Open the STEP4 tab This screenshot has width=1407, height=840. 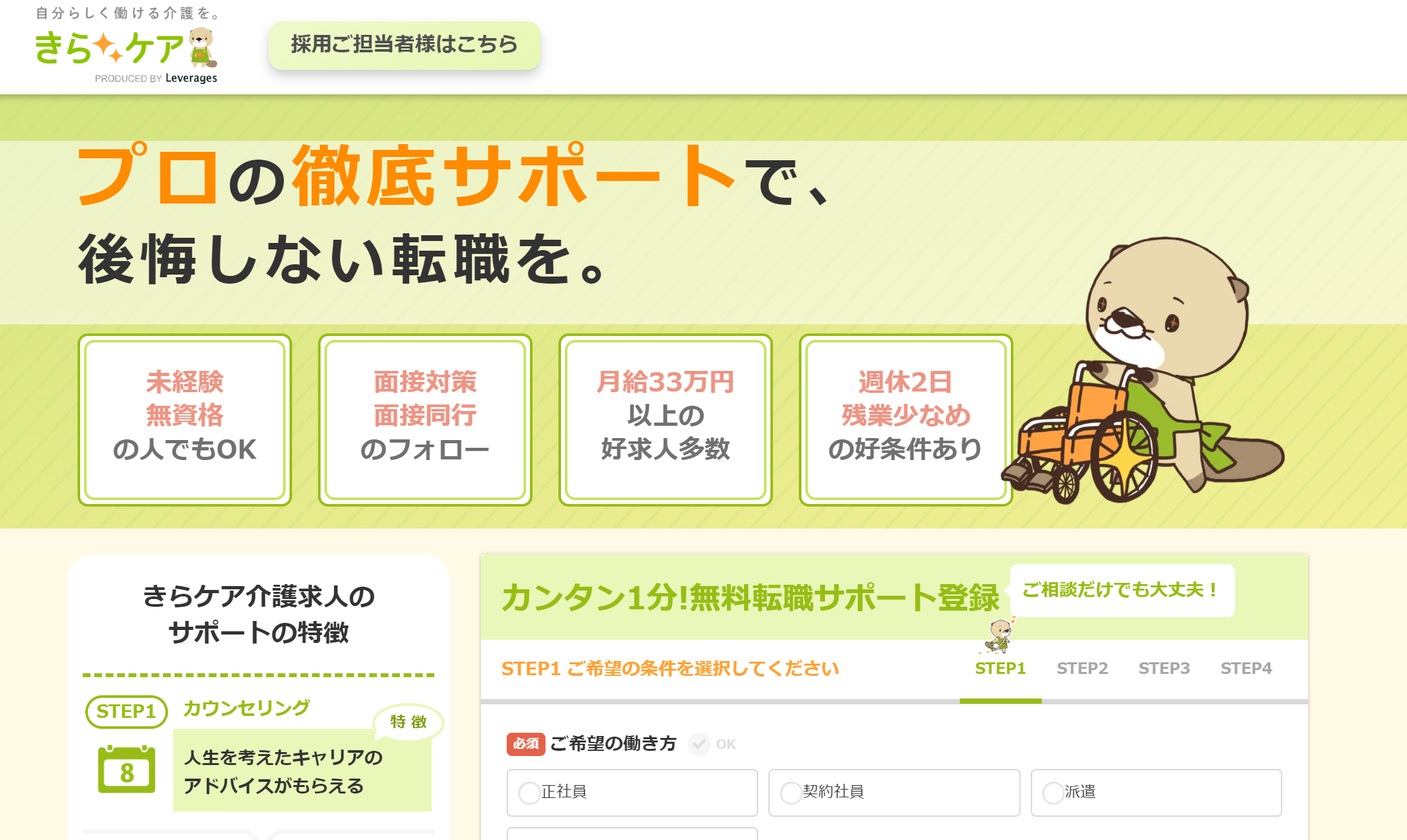[x=1246, y=669]
